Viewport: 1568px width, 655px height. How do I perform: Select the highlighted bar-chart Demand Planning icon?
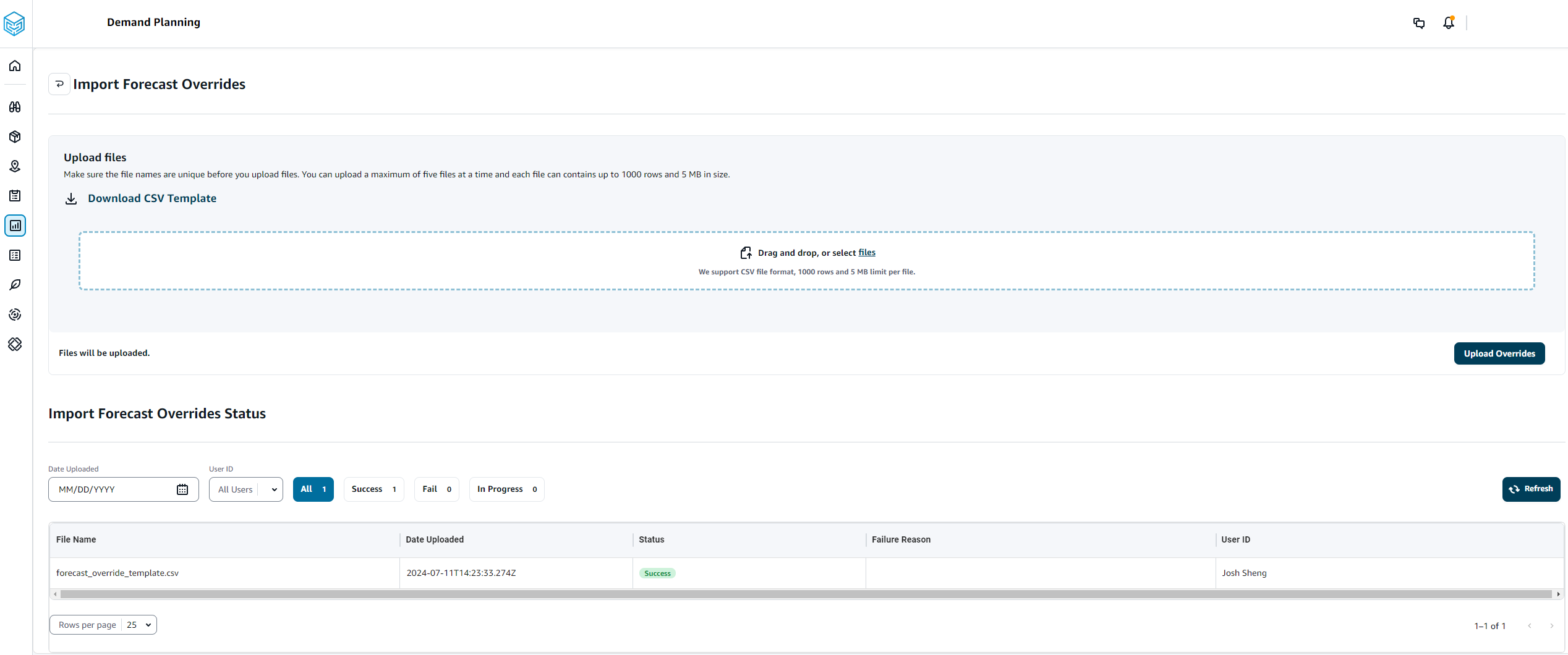tap(15, 225)
